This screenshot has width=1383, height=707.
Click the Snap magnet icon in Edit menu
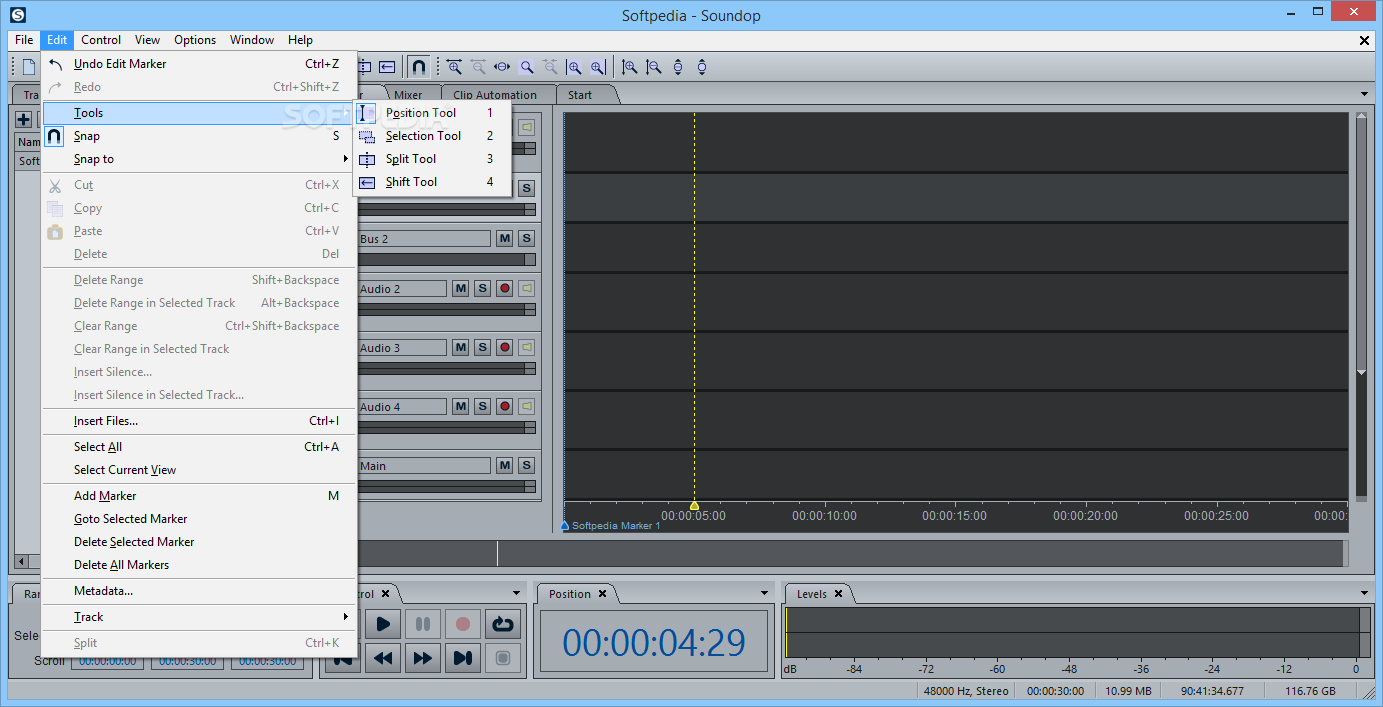55,136
